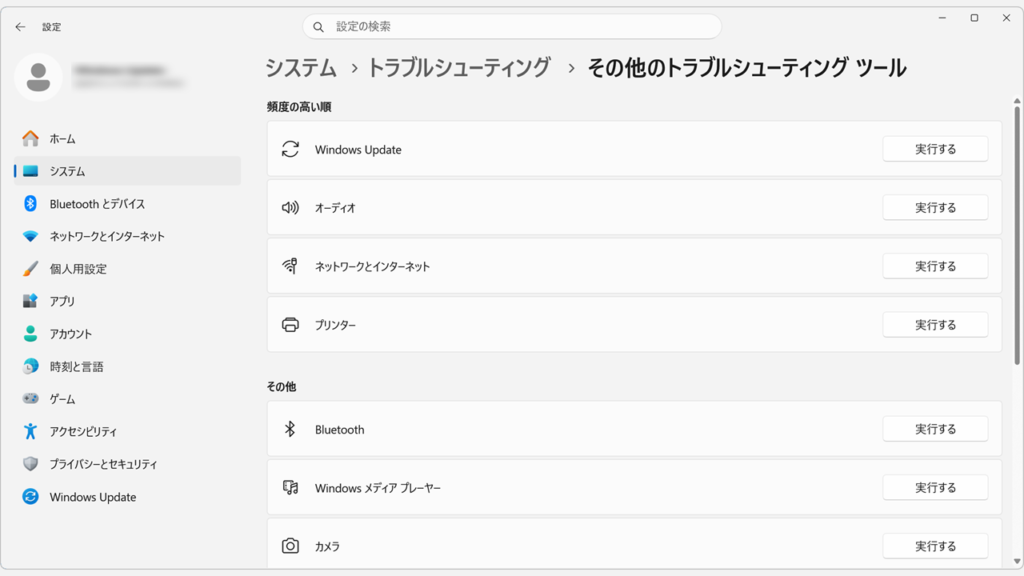This screenshot has height=576, width=1024.
Task: Click the ゲーム controller icon in the sidebar
Action: (x=31, y=398)
